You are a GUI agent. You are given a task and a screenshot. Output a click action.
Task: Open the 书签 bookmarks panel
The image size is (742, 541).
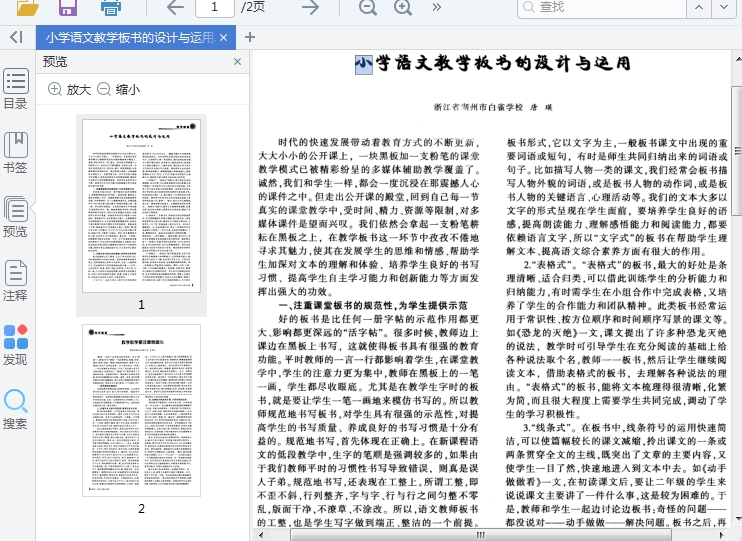pos(16,152)
